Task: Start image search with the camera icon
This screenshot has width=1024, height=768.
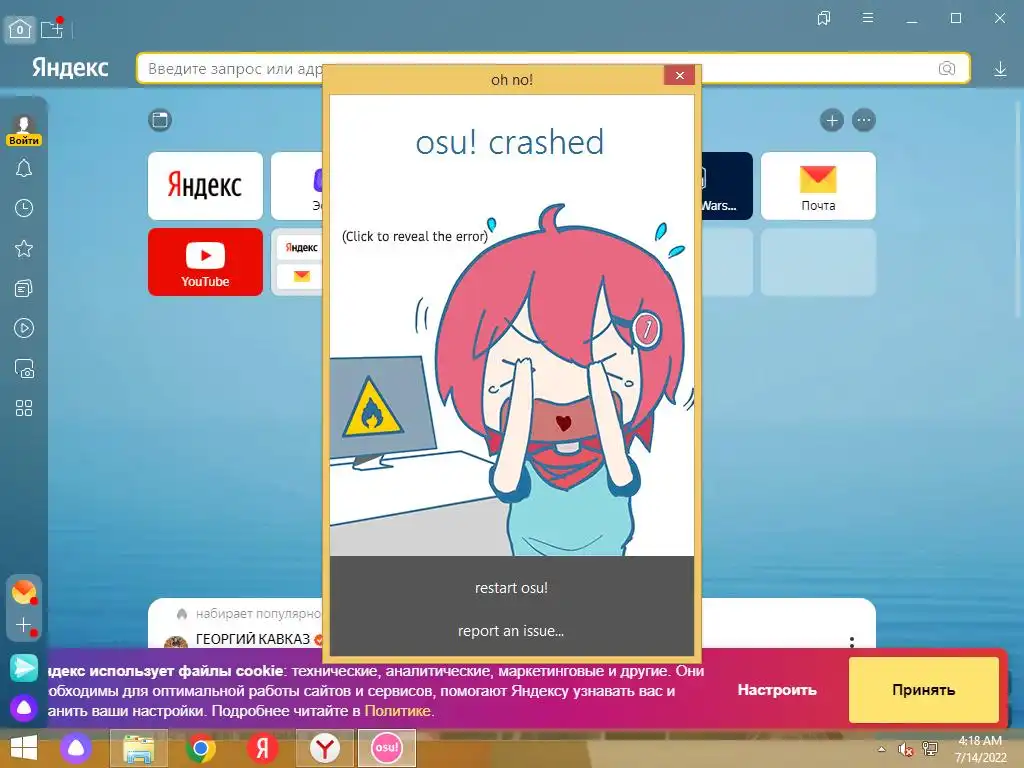Action: 946,69
